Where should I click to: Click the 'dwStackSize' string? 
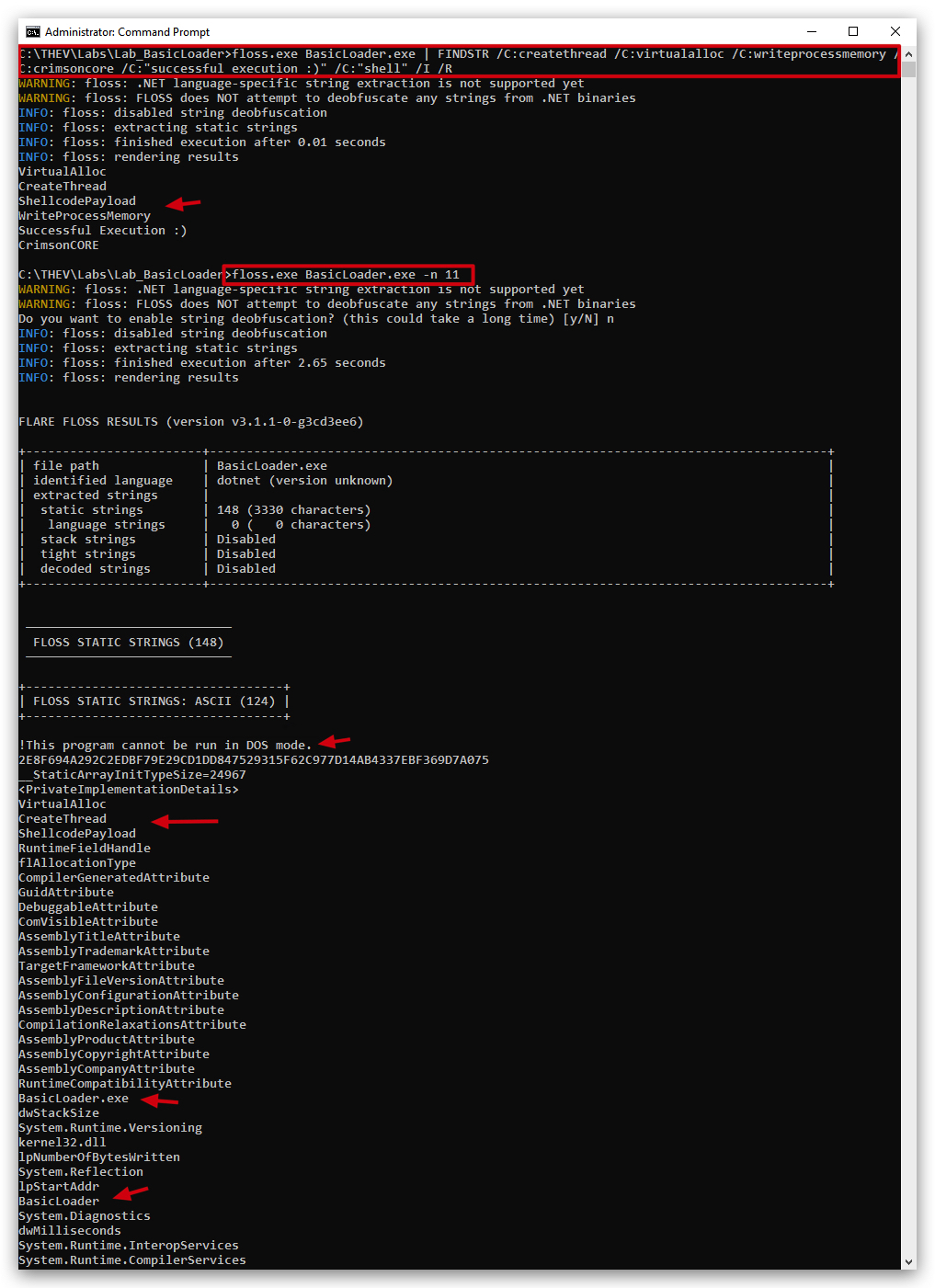point(59,1113)
